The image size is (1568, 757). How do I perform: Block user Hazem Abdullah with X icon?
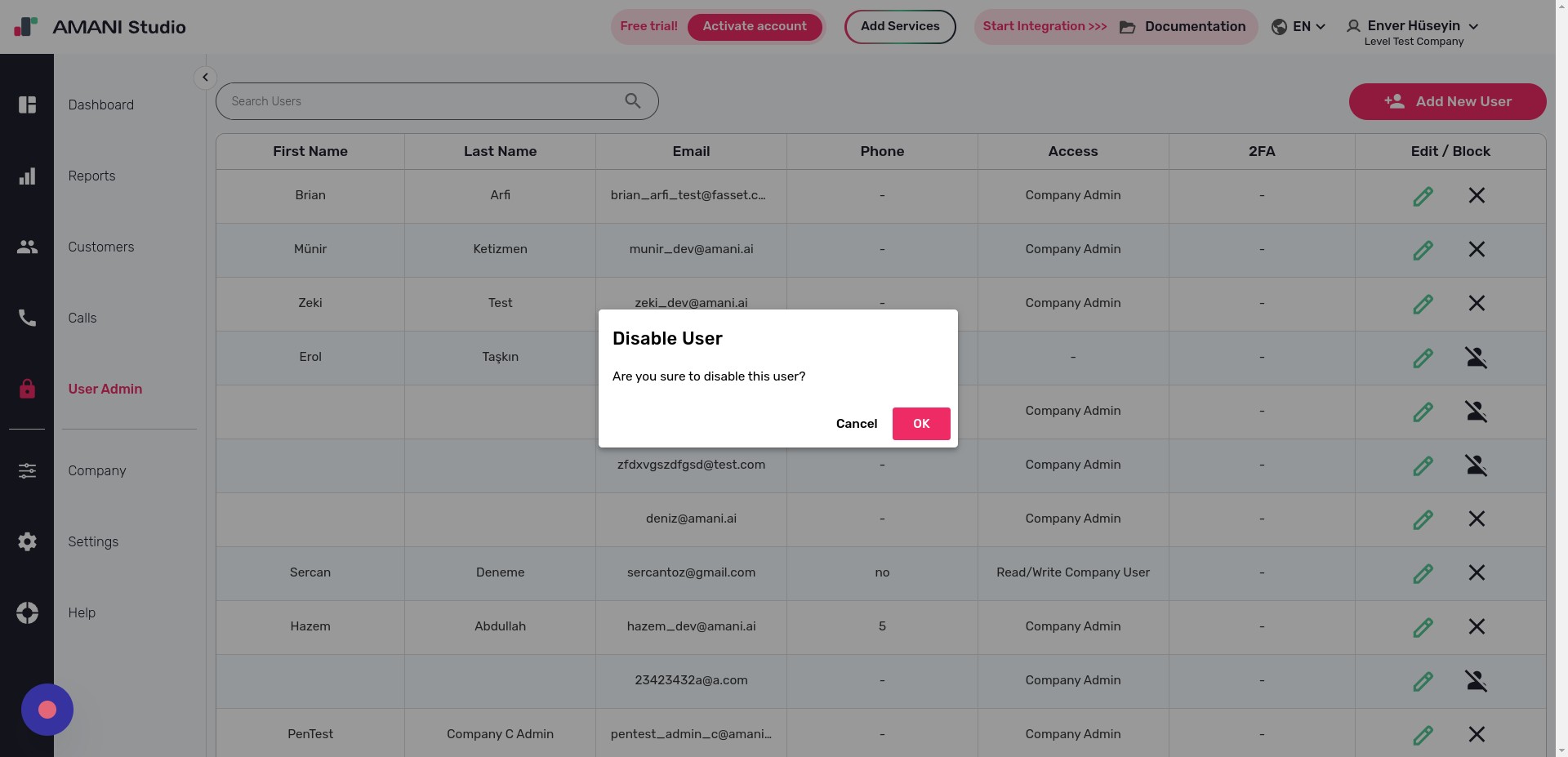point(1476,627)
